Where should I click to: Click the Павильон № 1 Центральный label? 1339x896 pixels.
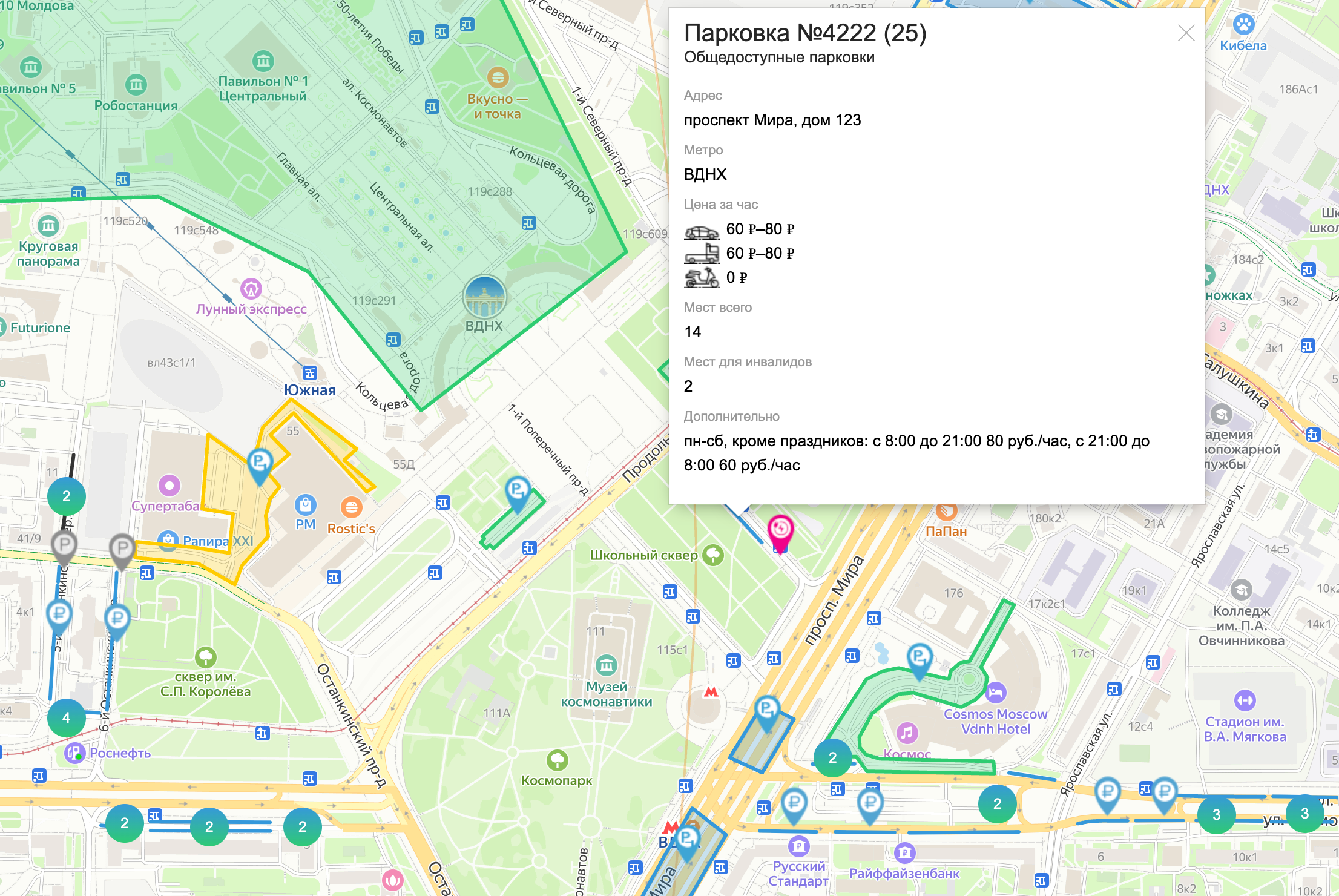[x=263, y=88]
